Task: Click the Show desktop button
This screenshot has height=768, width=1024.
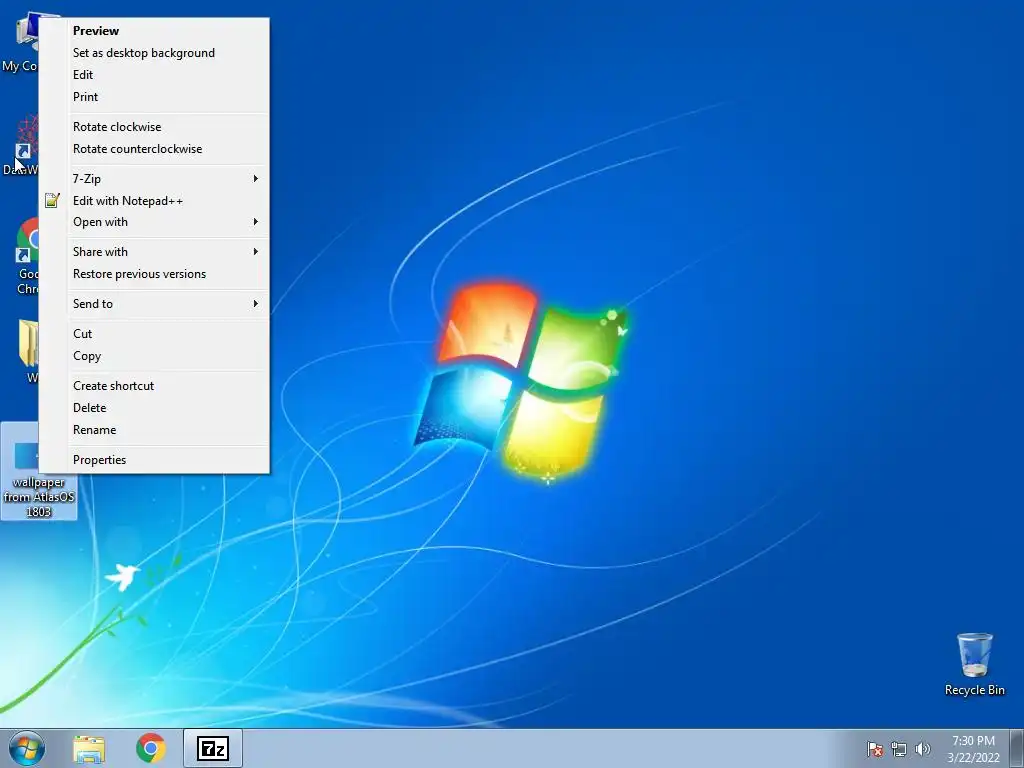Action: (1017, 748)
